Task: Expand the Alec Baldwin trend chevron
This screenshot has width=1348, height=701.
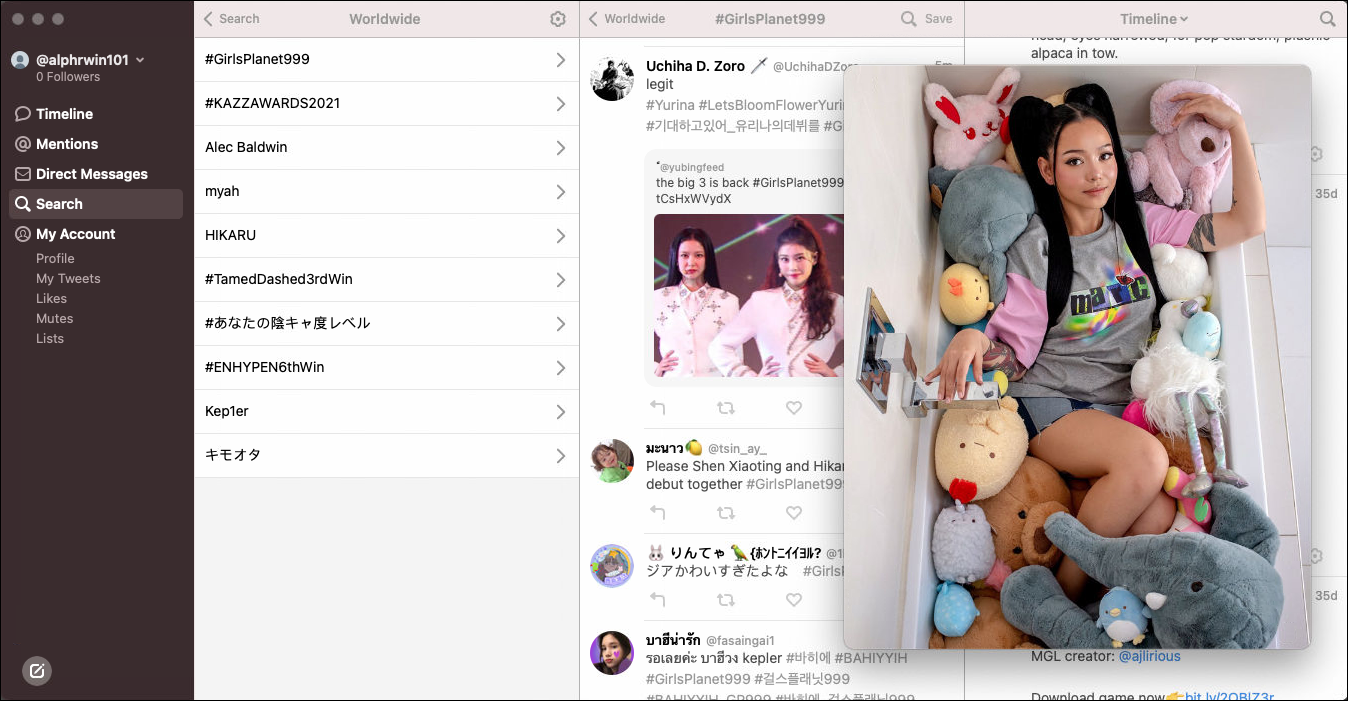Action: tap(561, 148)
